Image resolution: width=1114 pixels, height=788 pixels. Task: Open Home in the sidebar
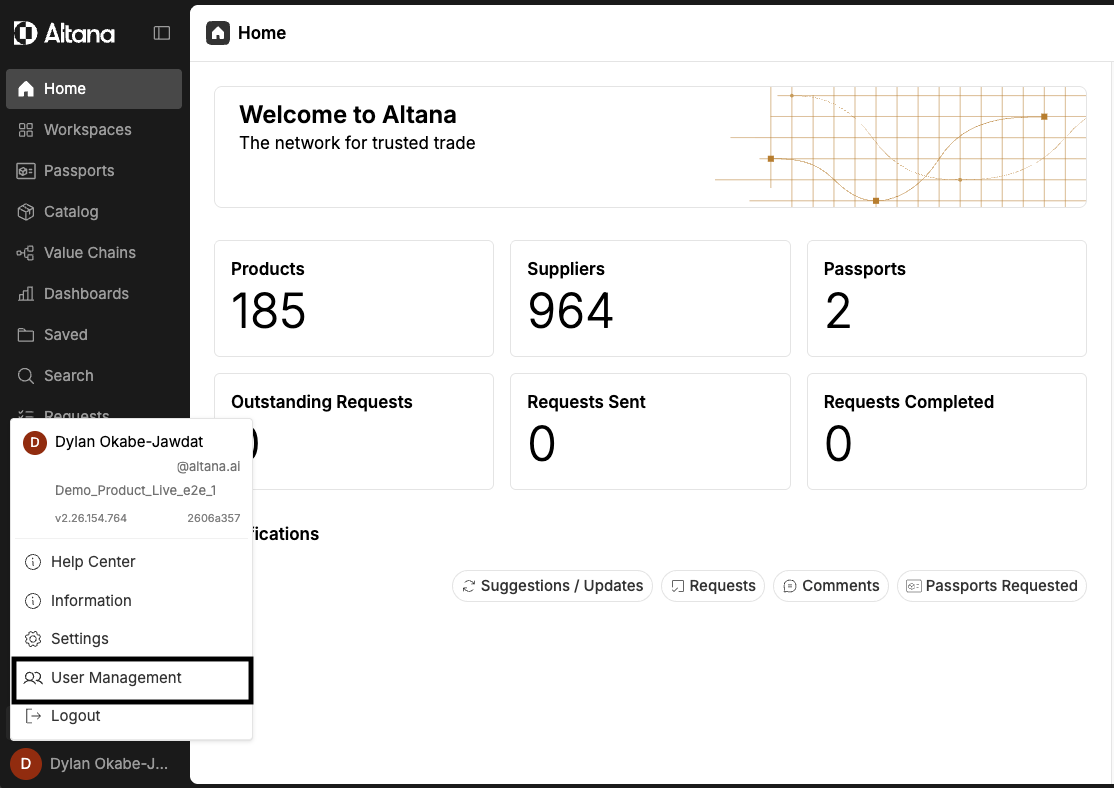[94, 89]
